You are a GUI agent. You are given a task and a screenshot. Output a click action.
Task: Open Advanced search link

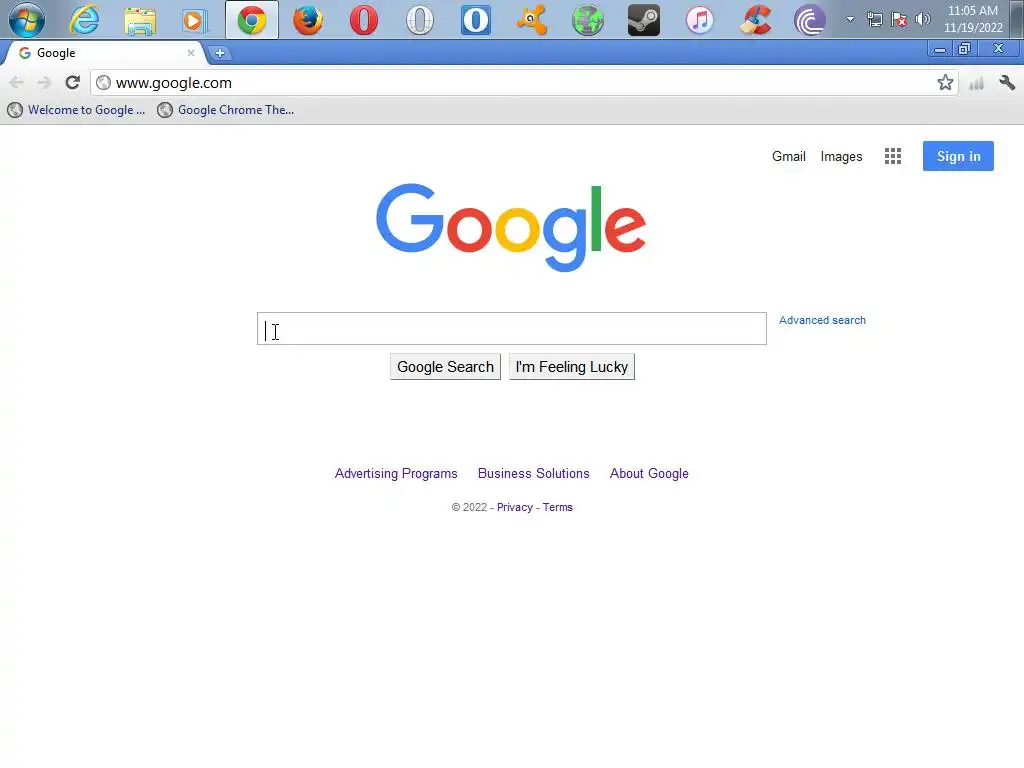(x=822, y=320)
